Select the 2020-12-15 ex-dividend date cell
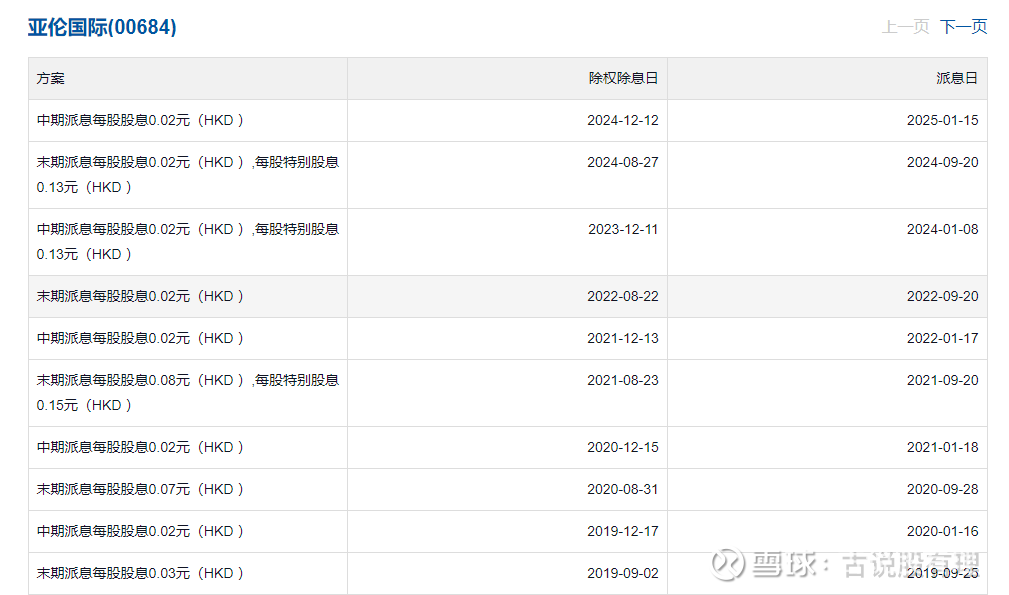This screenshot has width=1009, height=595. [623, 447]
